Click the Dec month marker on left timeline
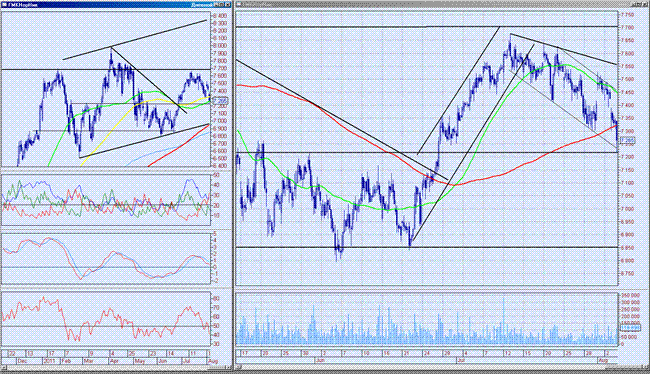This screenshot has height=374, width=650. 22,361
